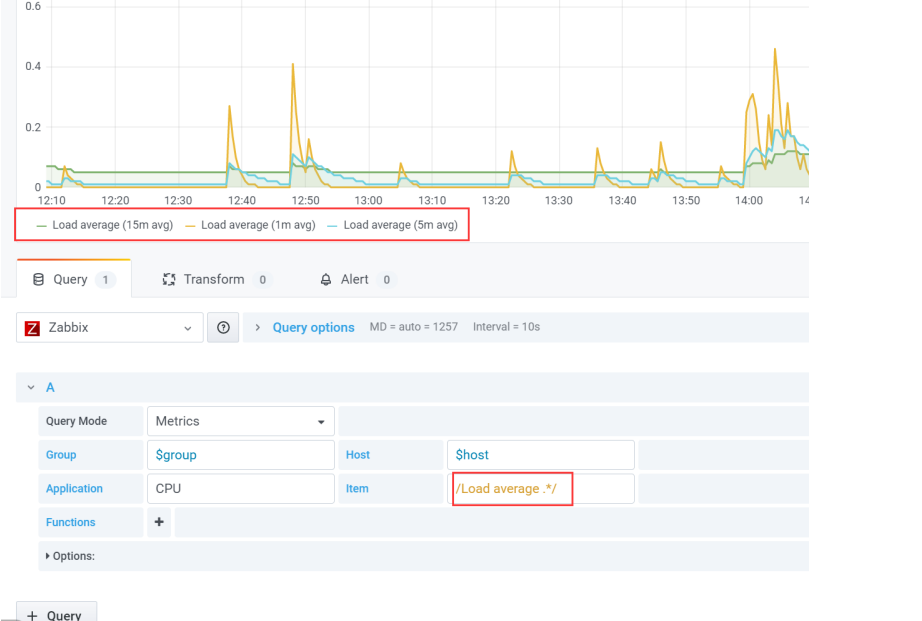Toggle Load average (5m avg) legend series
This screenshot has width=922, height=621.
400,225
